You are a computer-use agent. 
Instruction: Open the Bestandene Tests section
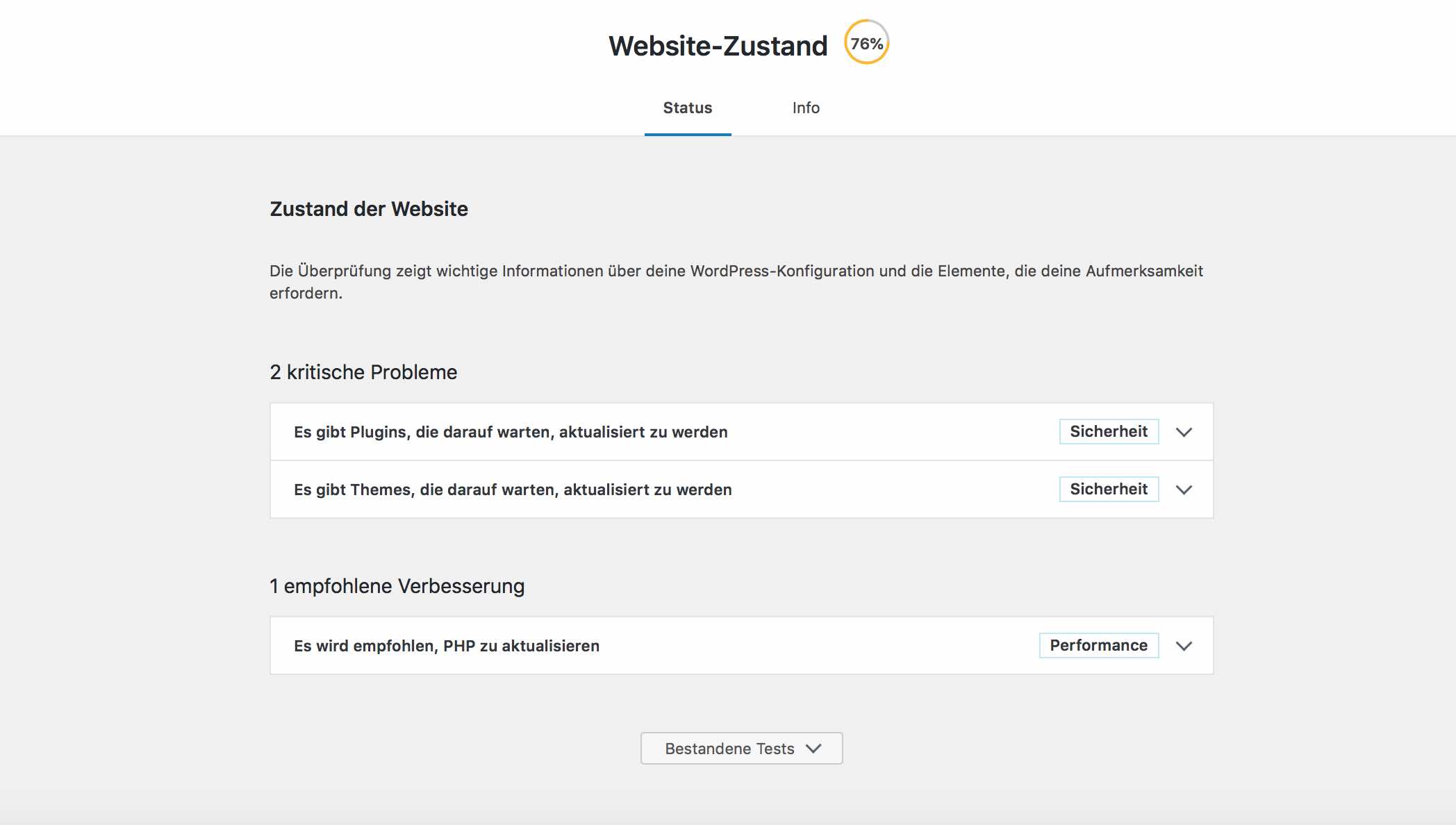[740, 748]
